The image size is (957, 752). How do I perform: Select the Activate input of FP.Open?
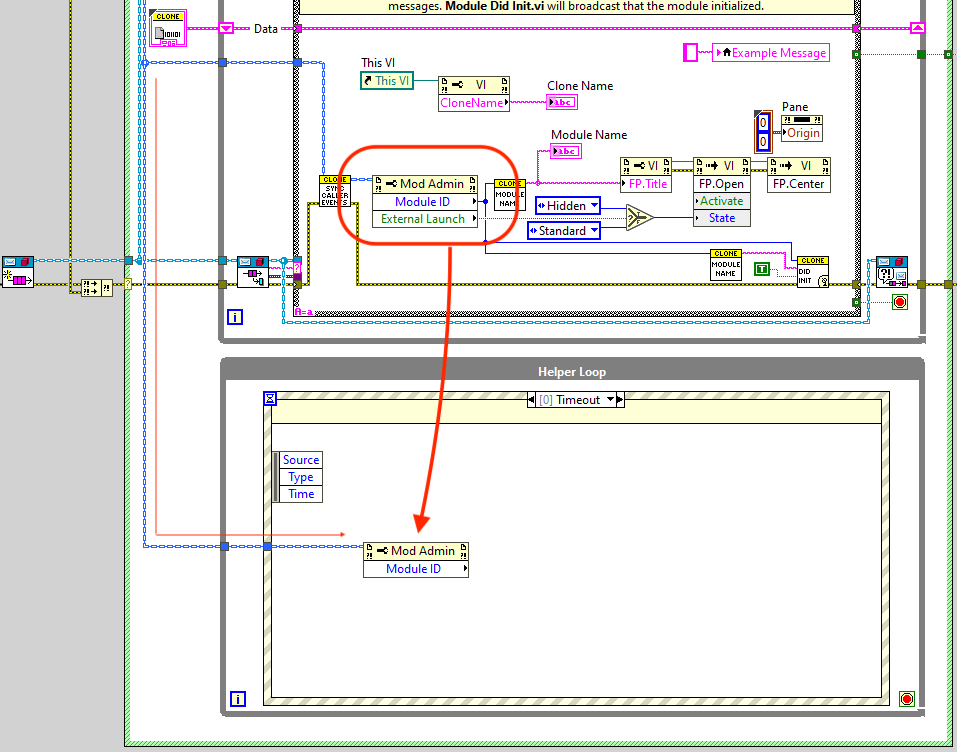[x=721, y=201]
